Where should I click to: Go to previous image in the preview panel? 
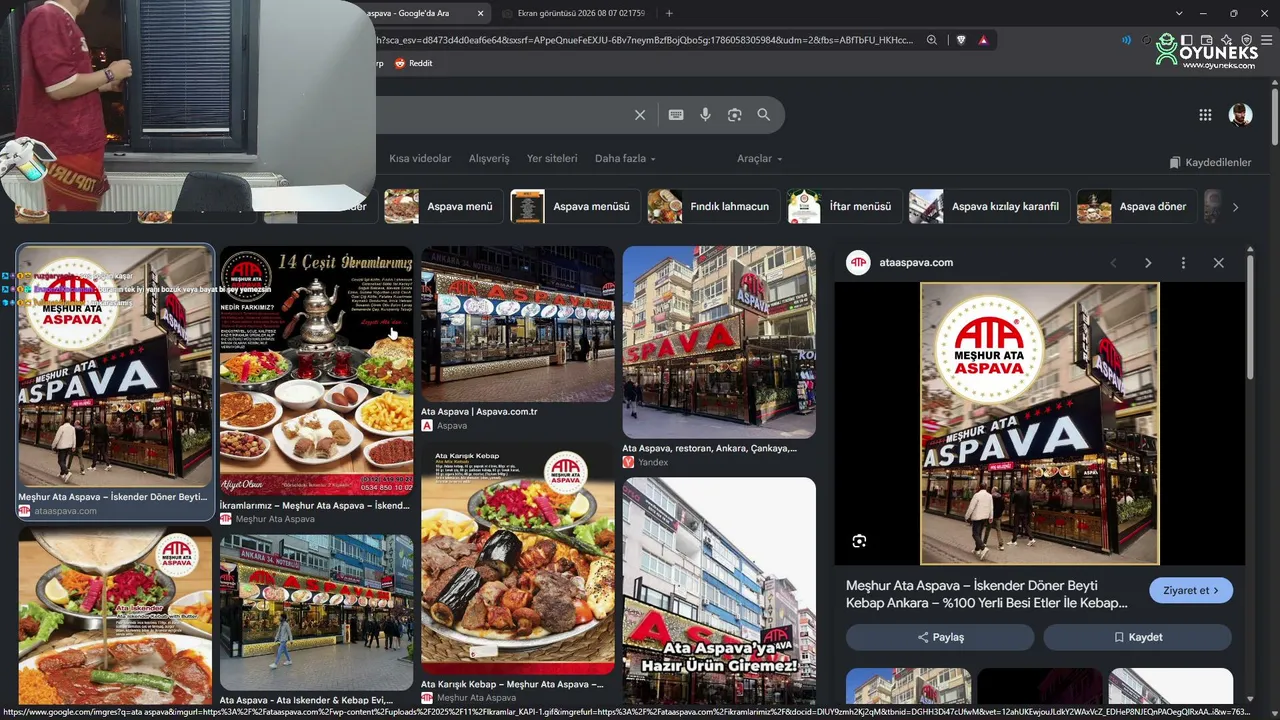pyautogui.click(x=1113, y=263)
